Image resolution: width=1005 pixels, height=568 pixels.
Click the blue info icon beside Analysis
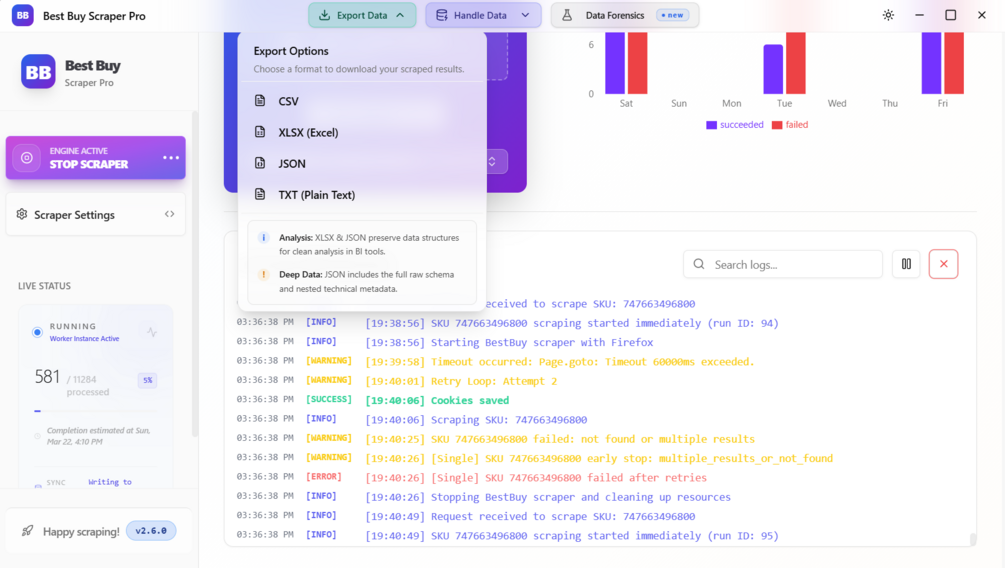tap(263, 238)
